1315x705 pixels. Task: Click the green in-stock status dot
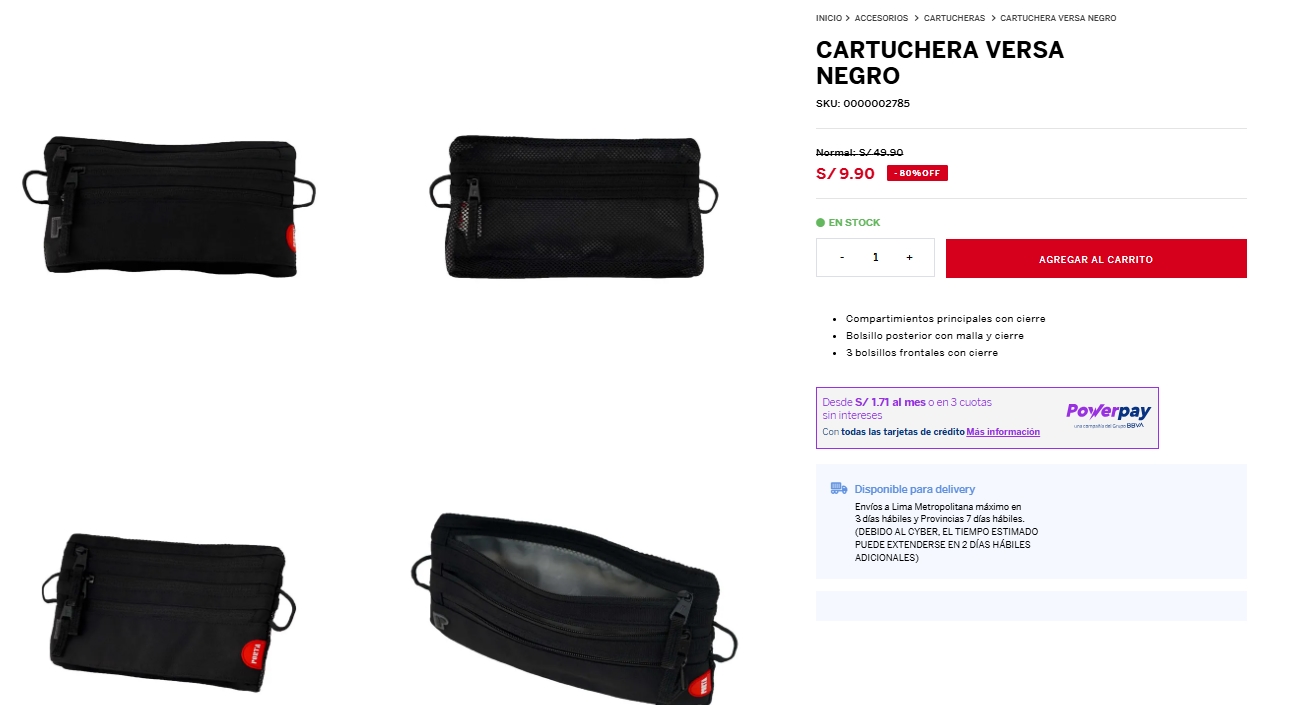820,223
